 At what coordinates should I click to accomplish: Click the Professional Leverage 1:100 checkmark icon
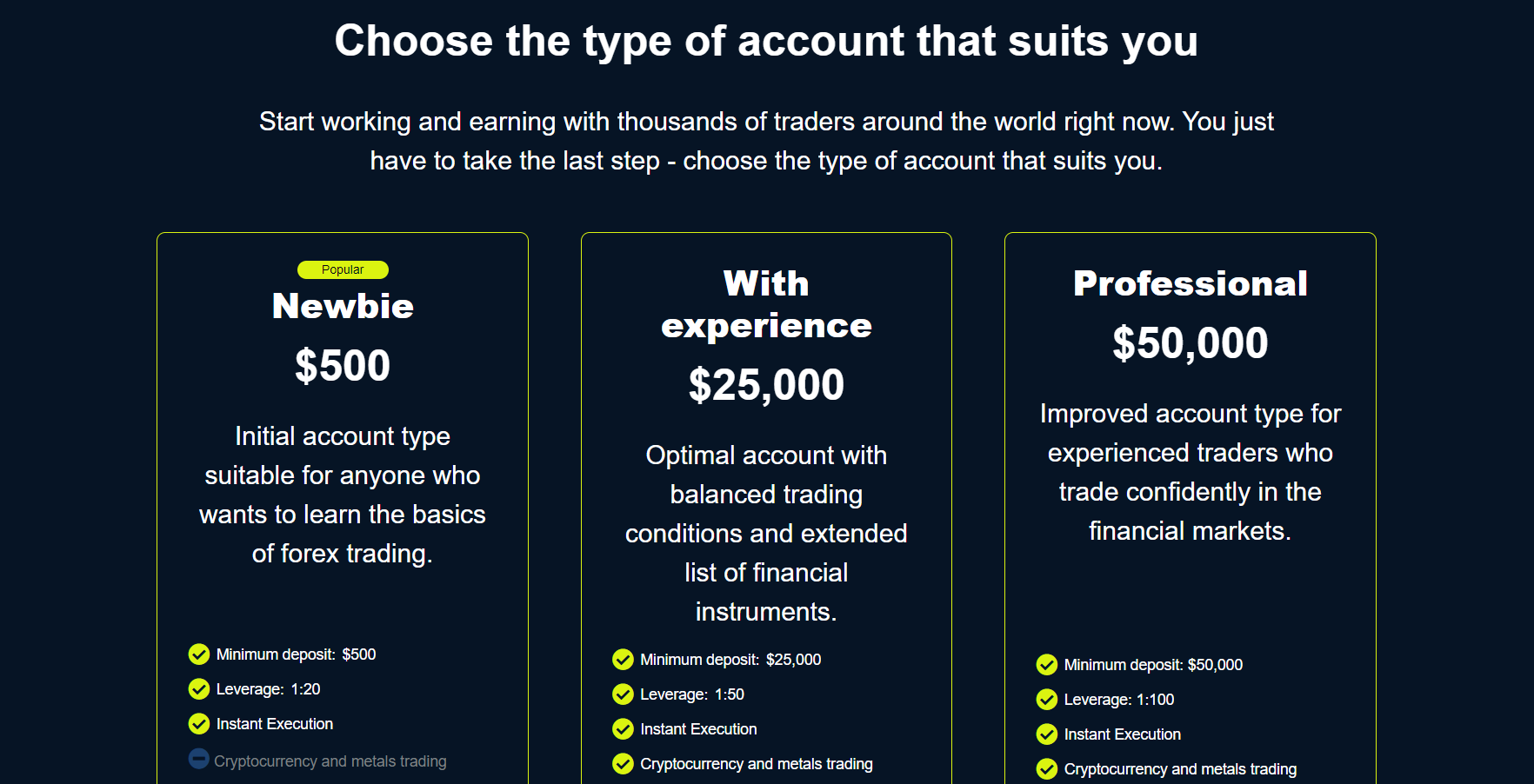tap(1047, 699)
